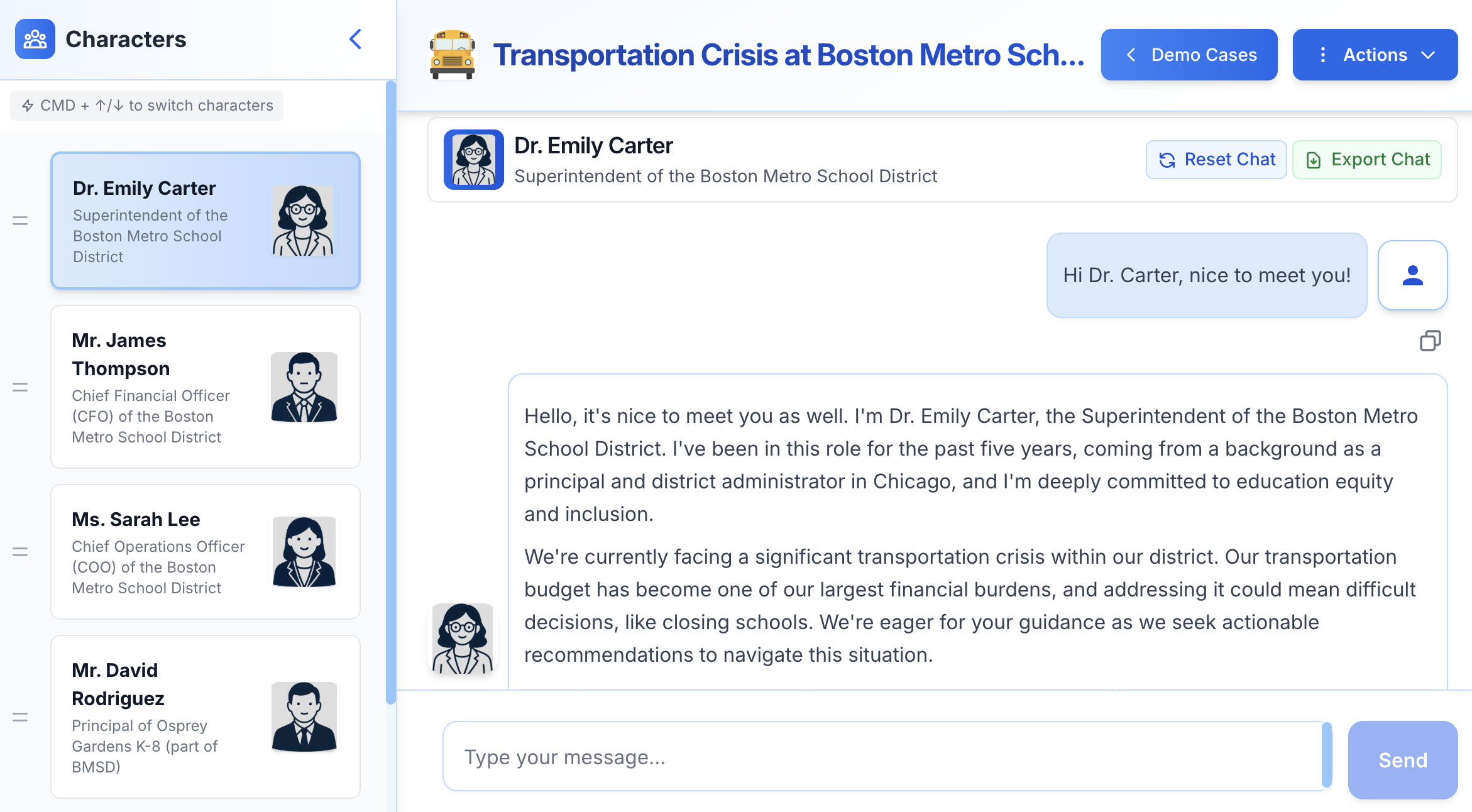Go back to Demo Cases
The height and width of the screenshot is (812, 1472).
tap(1189, 55)
